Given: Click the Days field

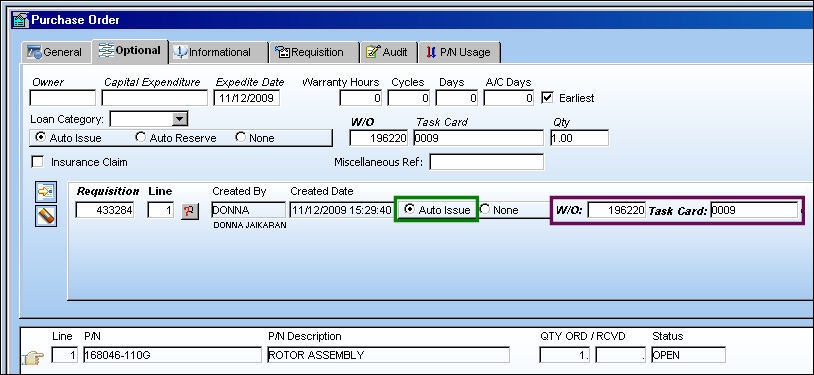Looking at the screenshot, I should tap(457, 98).
